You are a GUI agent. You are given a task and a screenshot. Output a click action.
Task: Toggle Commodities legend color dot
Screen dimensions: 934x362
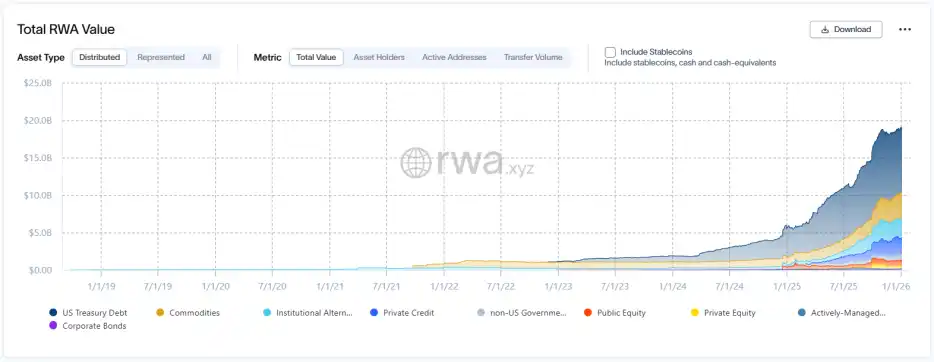[160, 313]
